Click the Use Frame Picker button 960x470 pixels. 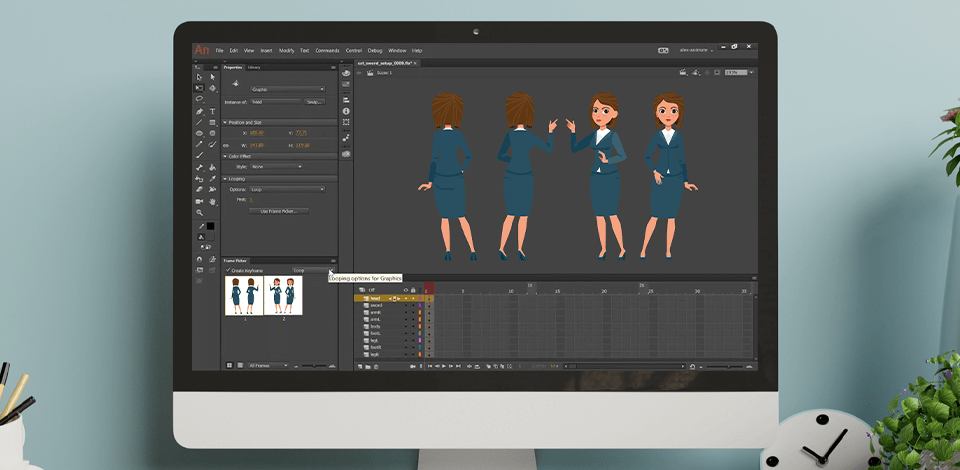(279, 211)
